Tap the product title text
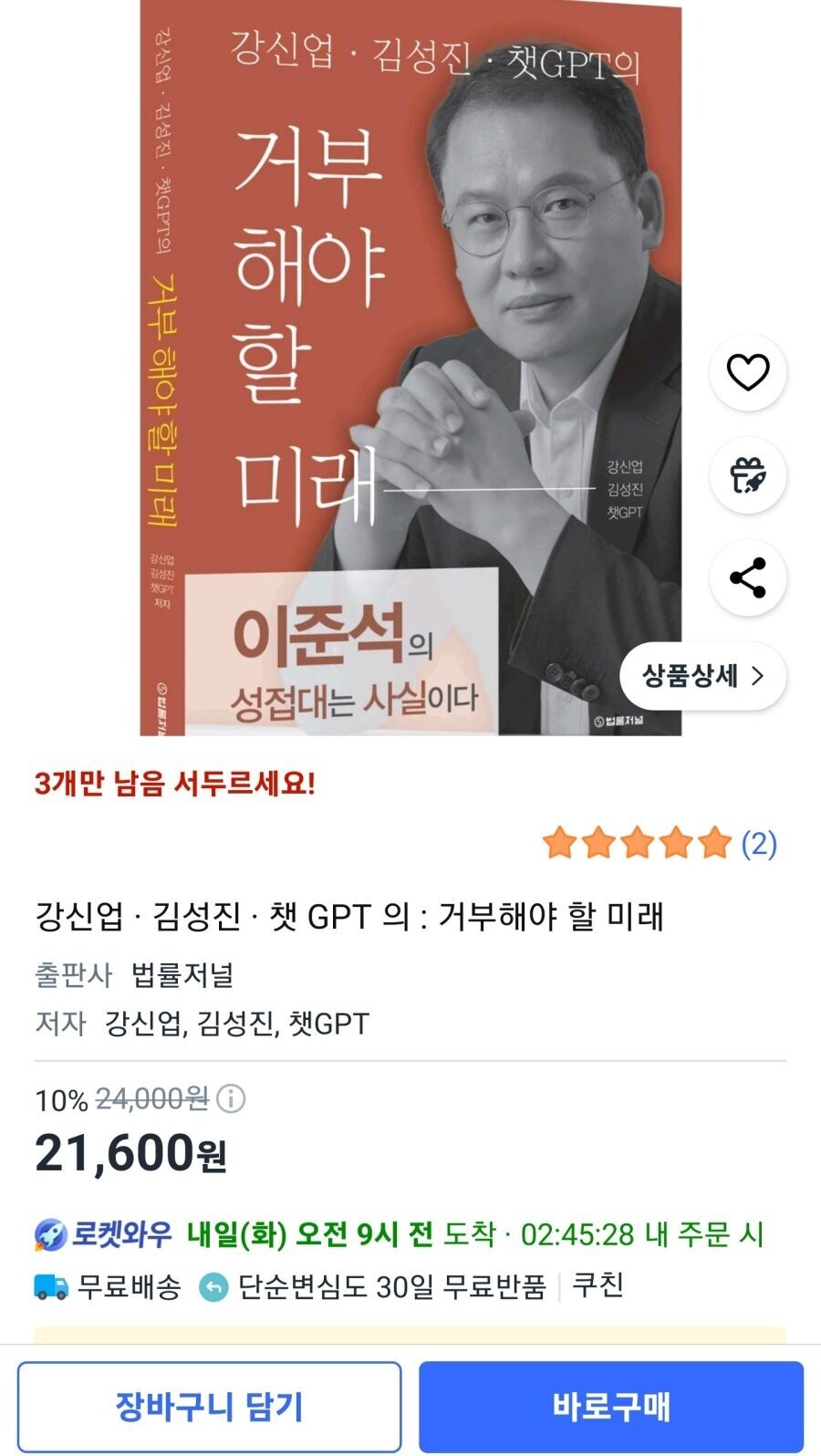 [x=349, y=916]
